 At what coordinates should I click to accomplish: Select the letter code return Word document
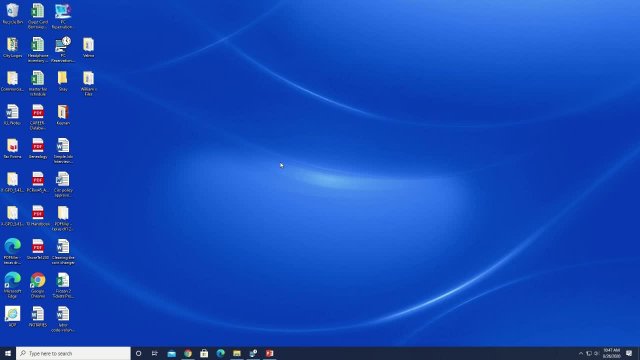[x=63, y=319]
